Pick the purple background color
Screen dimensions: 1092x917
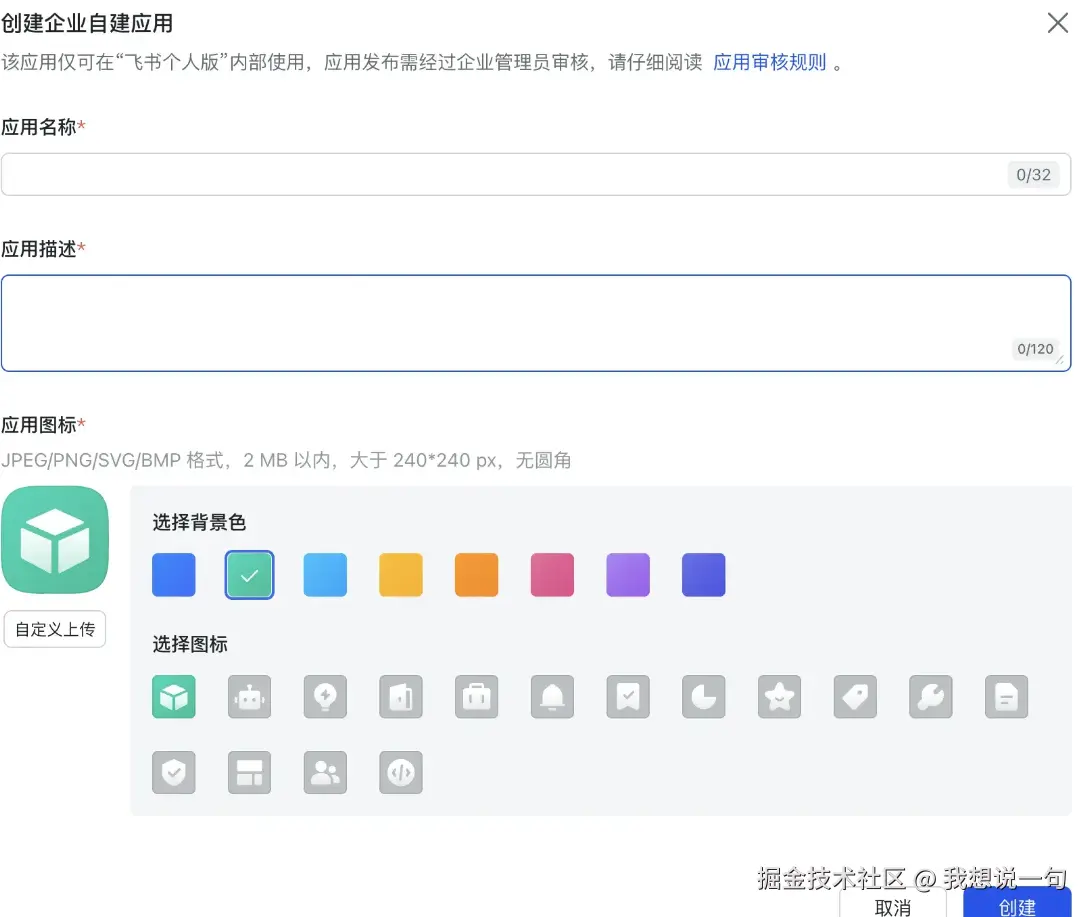tap(628, 575)
